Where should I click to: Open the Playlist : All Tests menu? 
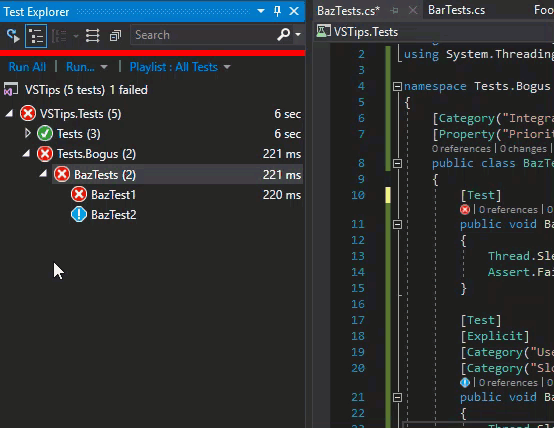tap(180, 67)
